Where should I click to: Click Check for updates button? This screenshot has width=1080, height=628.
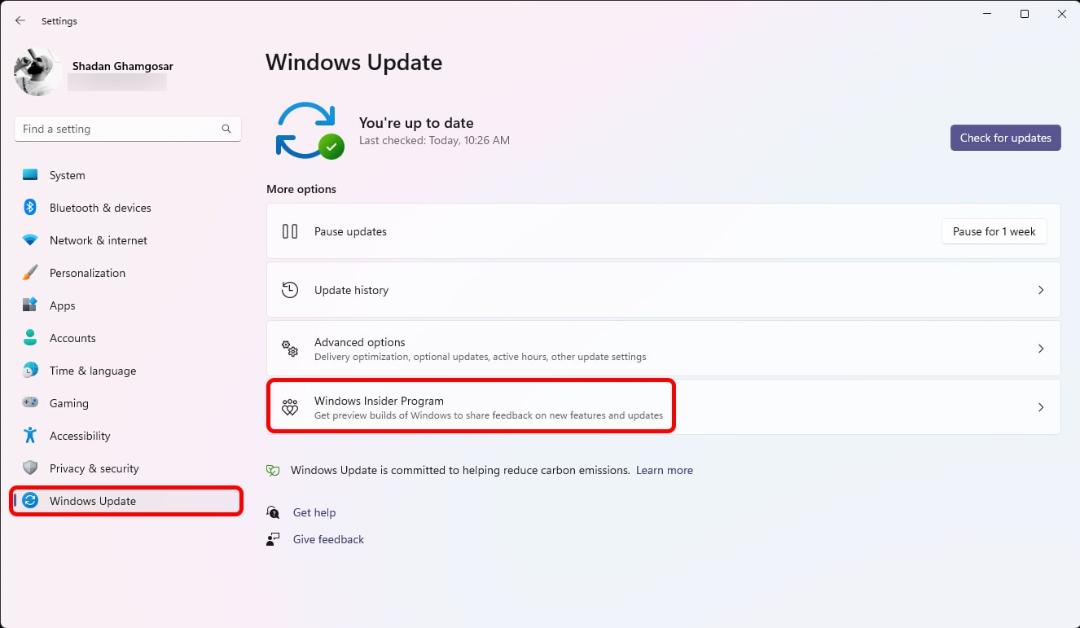click(1005, 138)
